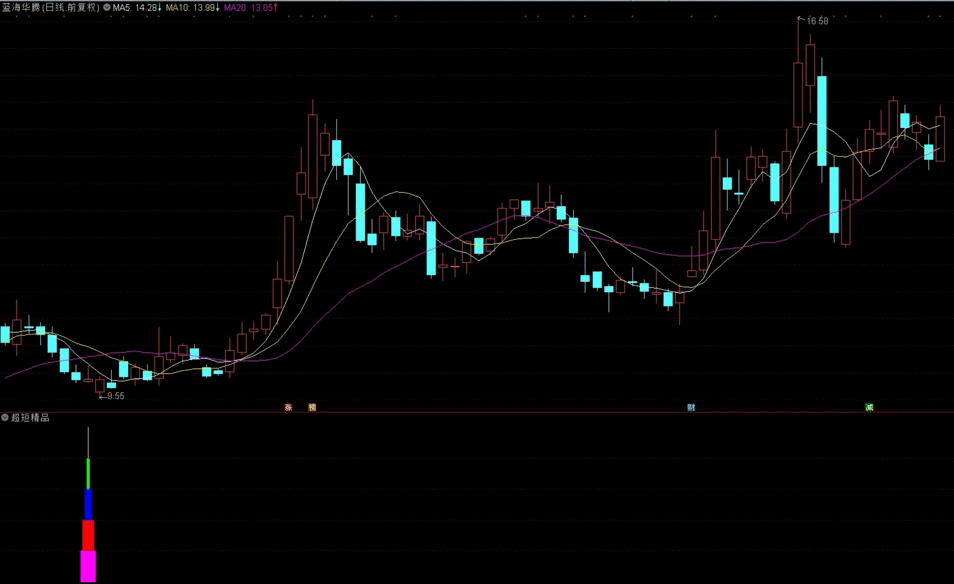Click the green segment of indicator bar
954x584 pixels.
click(88, 474)
